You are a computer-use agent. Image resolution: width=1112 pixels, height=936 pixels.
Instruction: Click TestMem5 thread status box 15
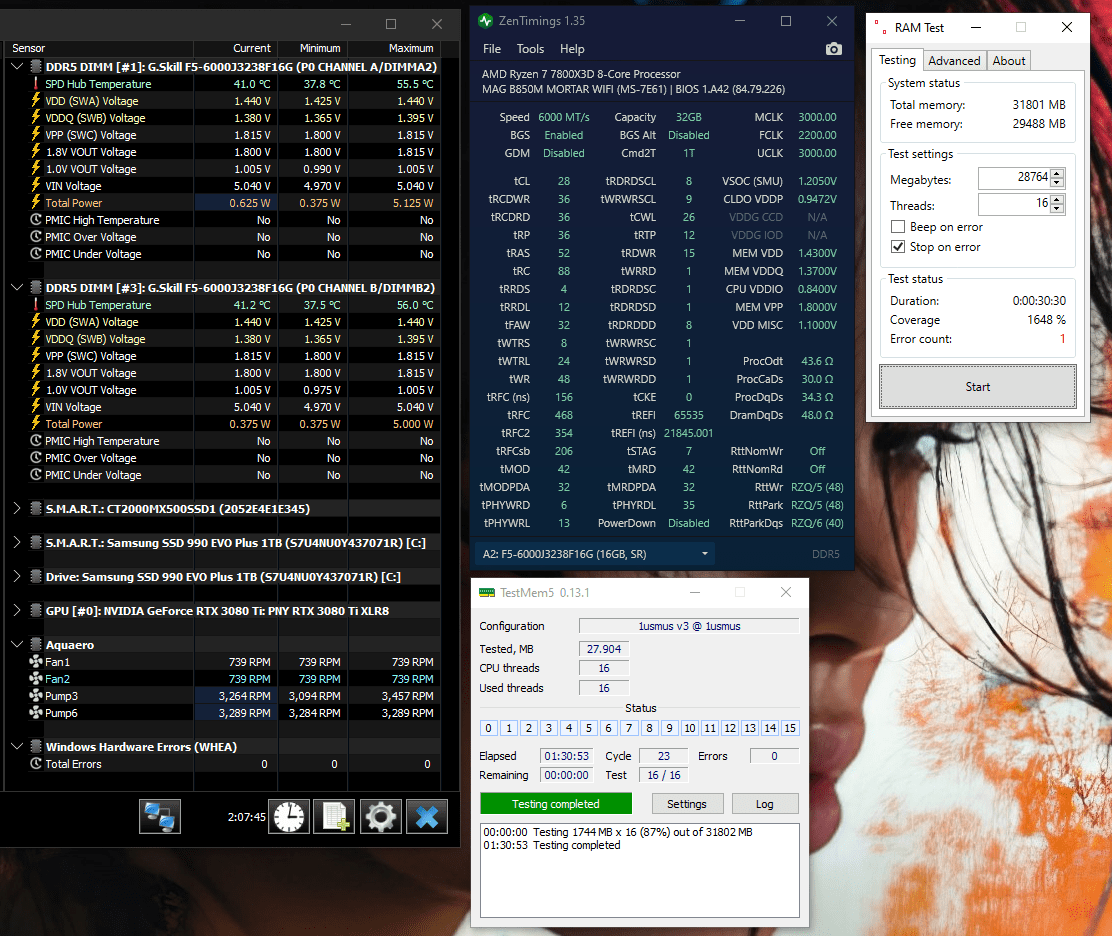(790, 728)
